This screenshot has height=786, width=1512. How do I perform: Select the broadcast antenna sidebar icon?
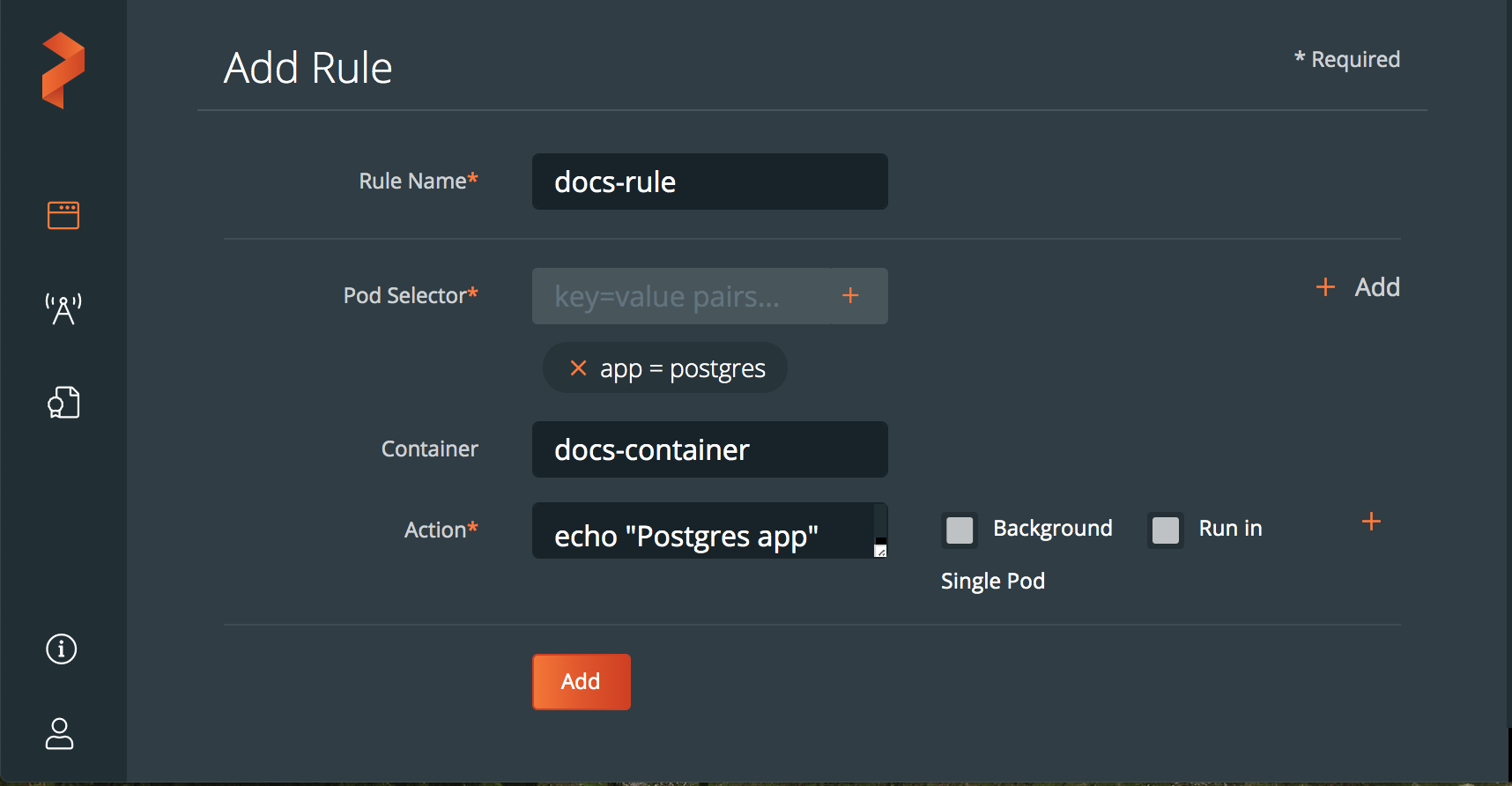click(x=63, y=309)
